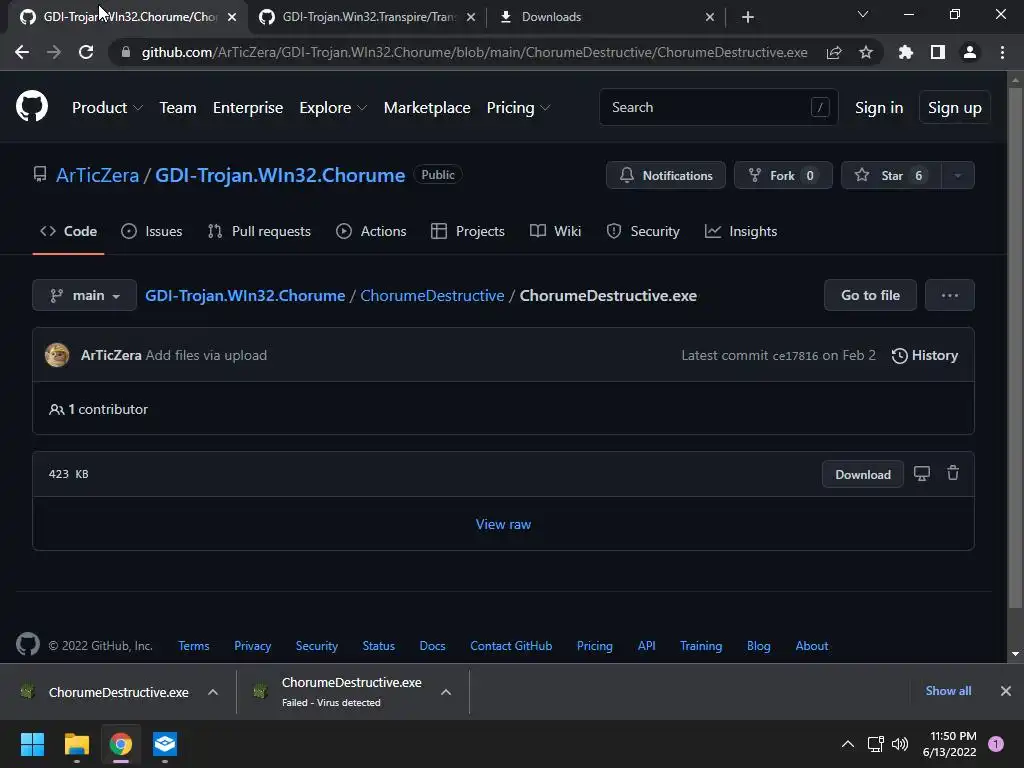Expand options for failed ChorumeDestructive.exe download
Image resolution: width=1024 pixels, height=768 pixels.
tap(446, 692)
